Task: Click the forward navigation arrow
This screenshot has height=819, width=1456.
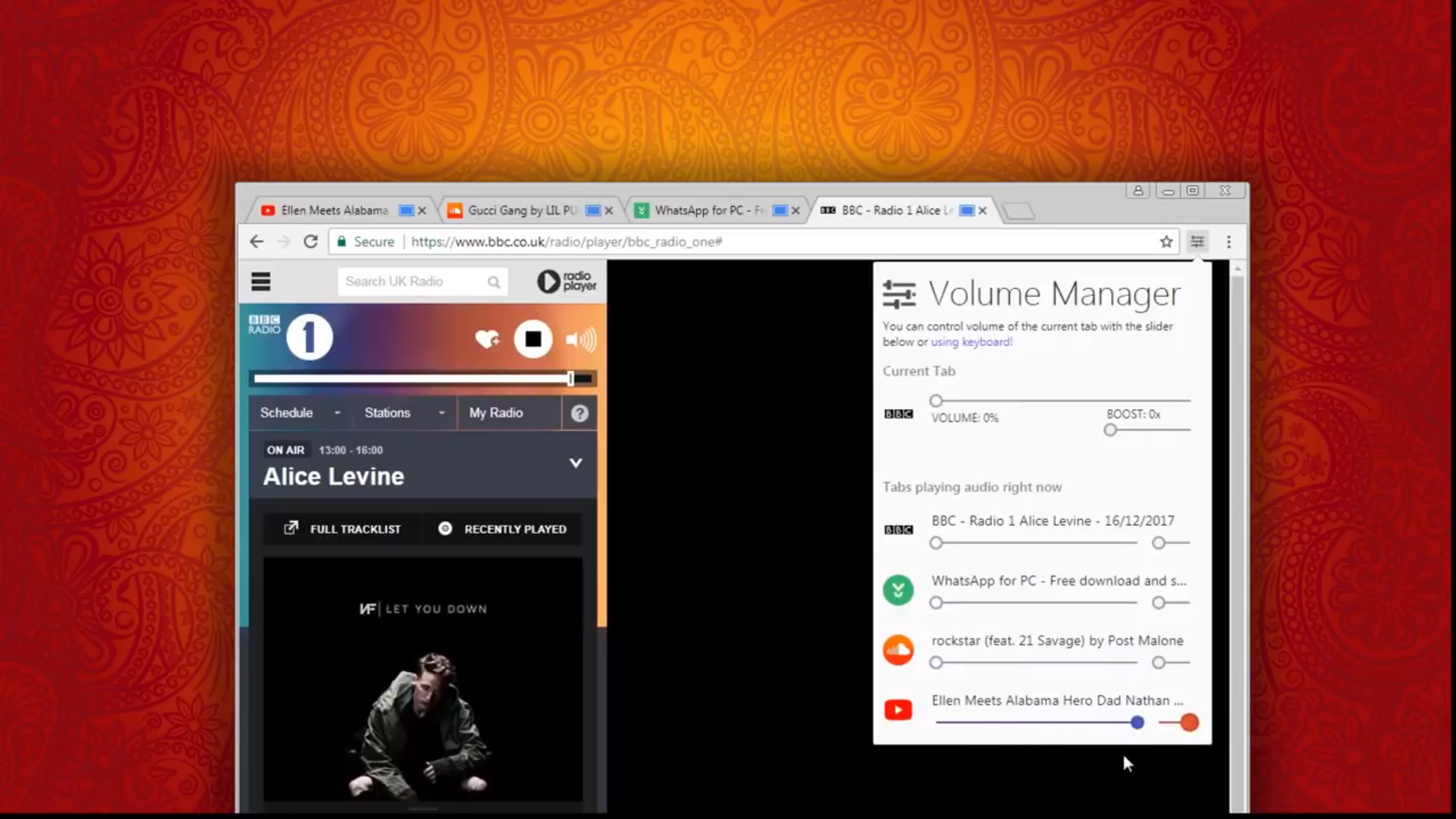Action: 284,242
